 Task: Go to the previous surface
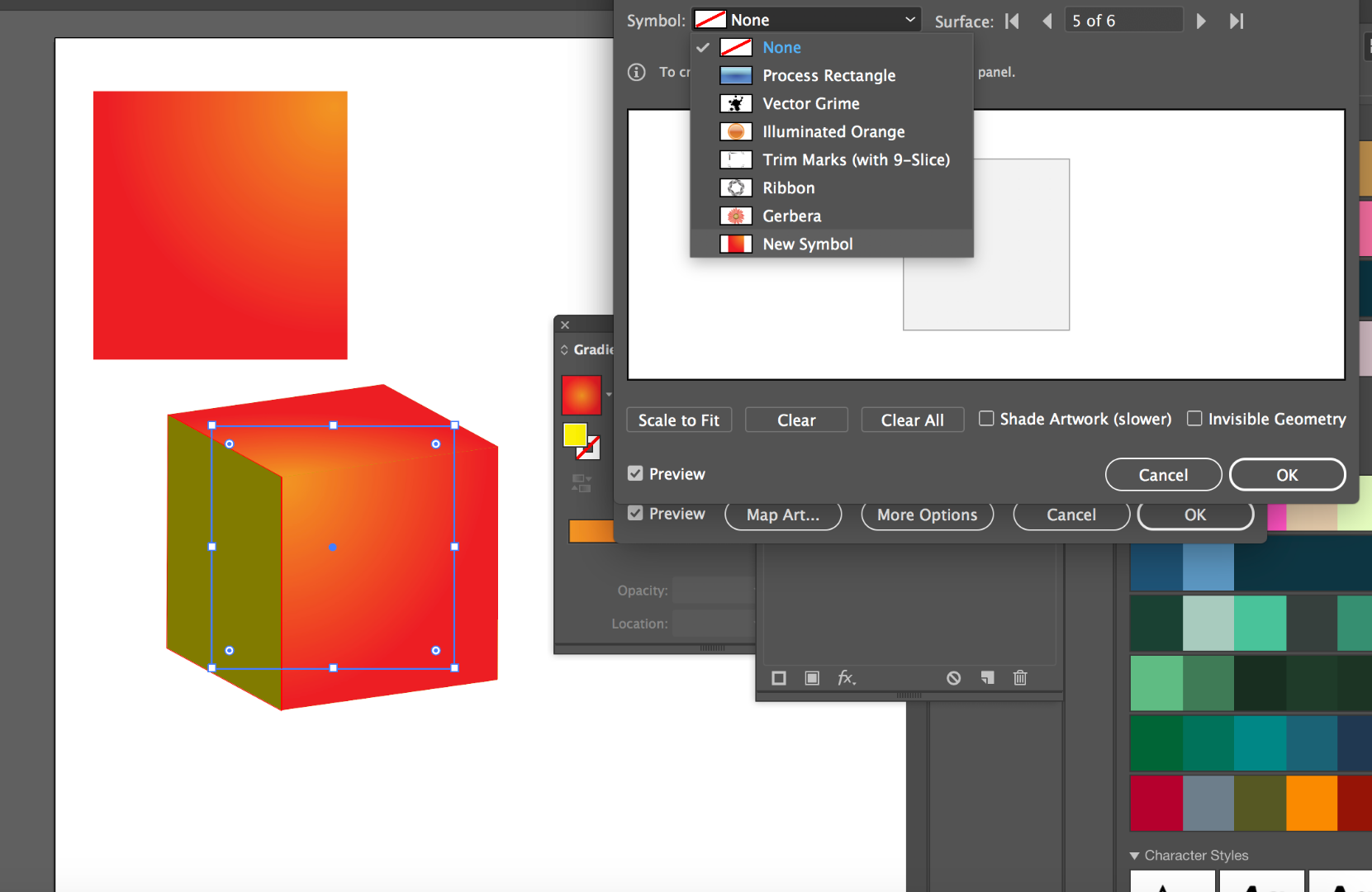coord(1047,21)
